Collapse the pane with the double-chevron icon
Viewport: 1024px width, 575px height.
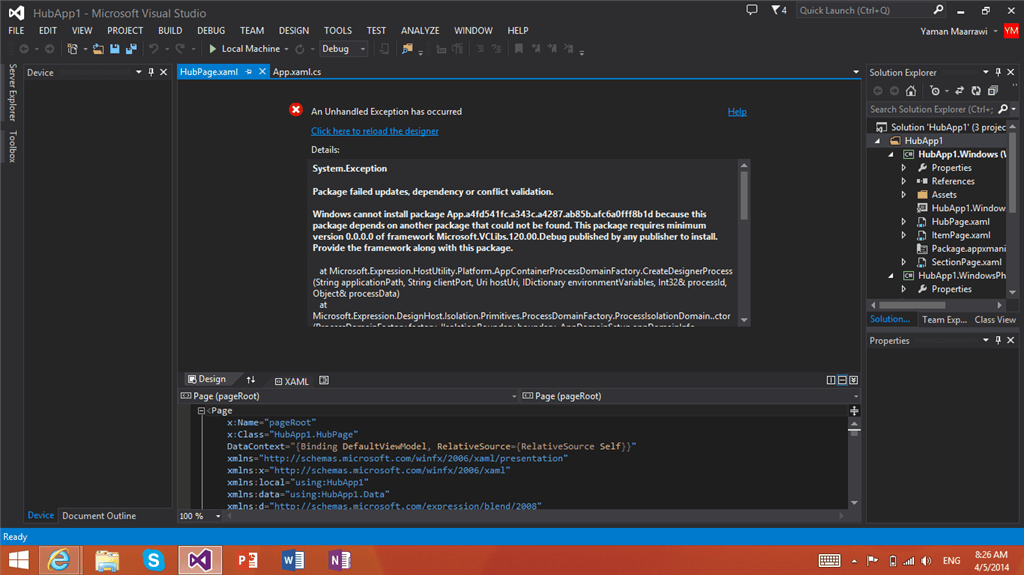854,380
